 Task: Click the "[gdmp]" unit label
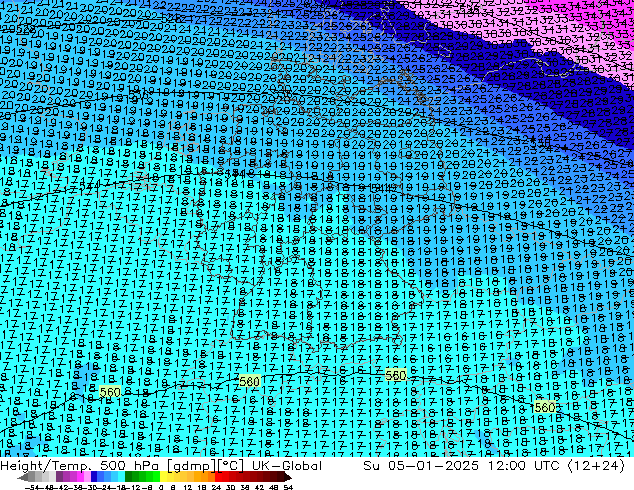[191, 466]
